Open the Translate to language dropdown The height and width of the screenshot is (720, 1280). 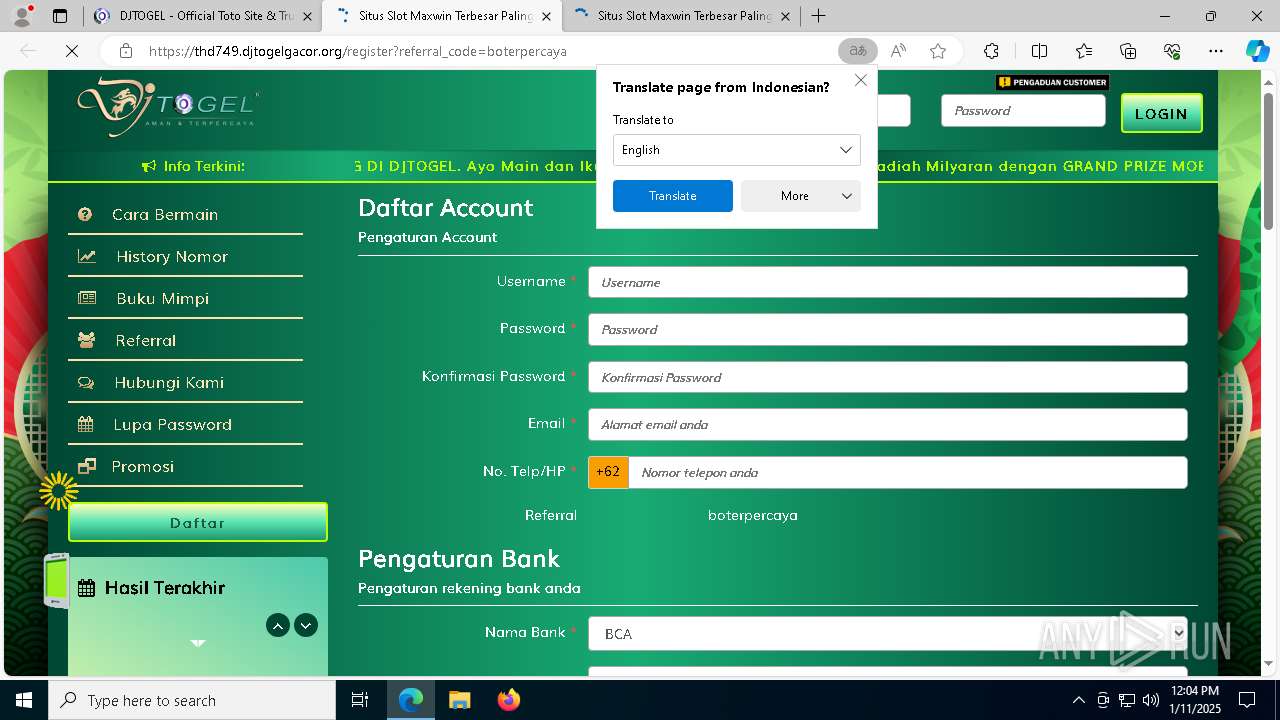(x=737, y=150)
